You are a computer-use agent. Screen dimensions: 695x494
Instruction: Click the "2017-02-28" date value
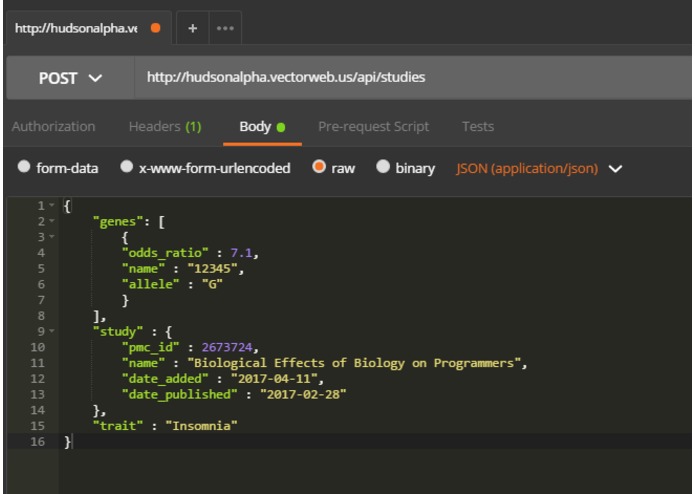pyautogui.click(x=303, y=394)
